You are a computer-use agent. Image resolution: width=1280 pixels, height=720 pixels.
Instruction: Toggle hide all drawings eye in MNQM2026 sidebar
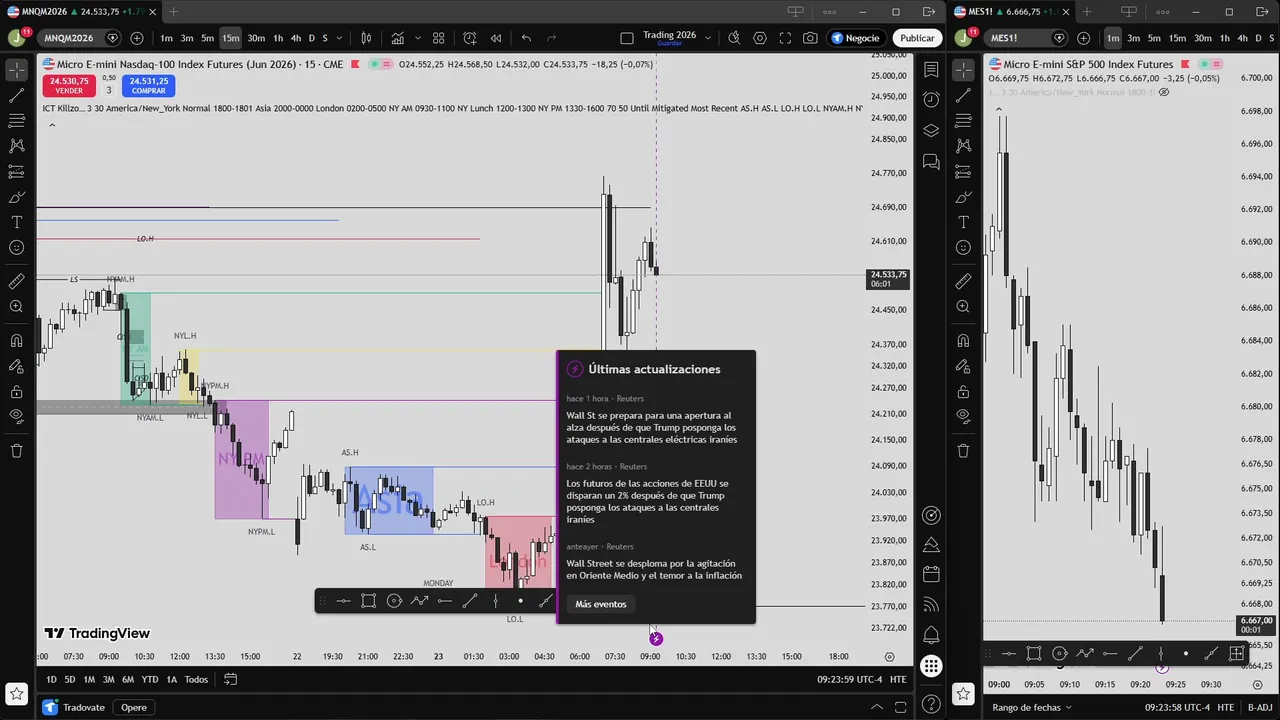pos(16,416)
